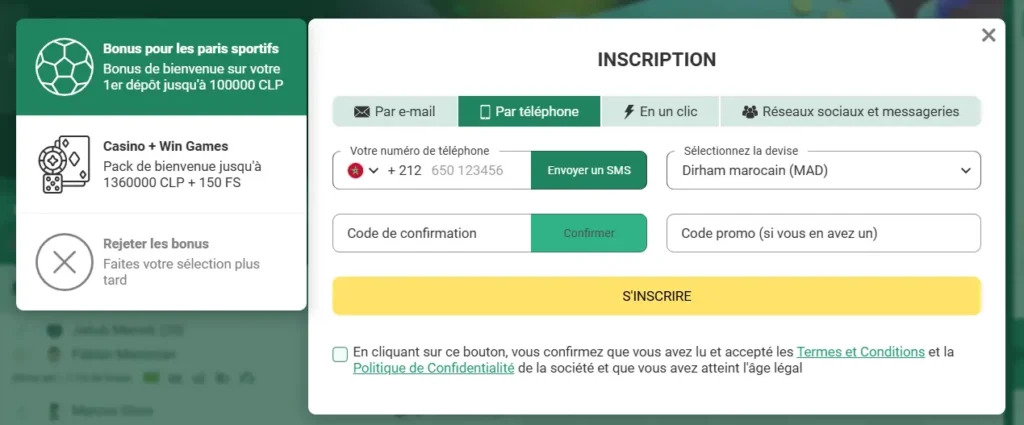The width and height of the screenshot is (1024, 425).
Task: Choose the casino cards and dice icon
Action: click(63, 165)
